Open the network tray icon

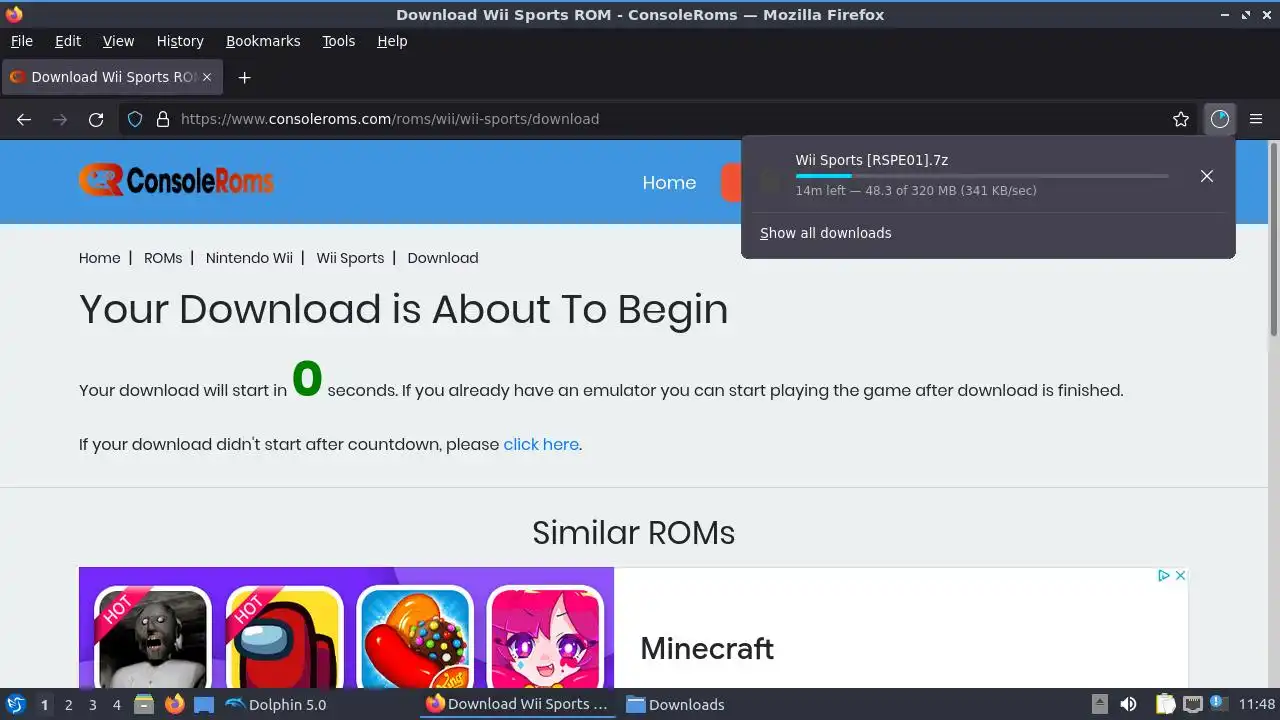click(x=1192, y=704)
